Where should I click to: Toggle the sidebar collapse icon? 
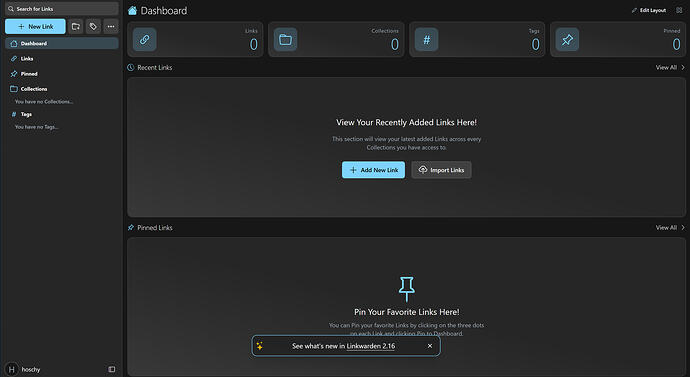(x=112, y=369)
